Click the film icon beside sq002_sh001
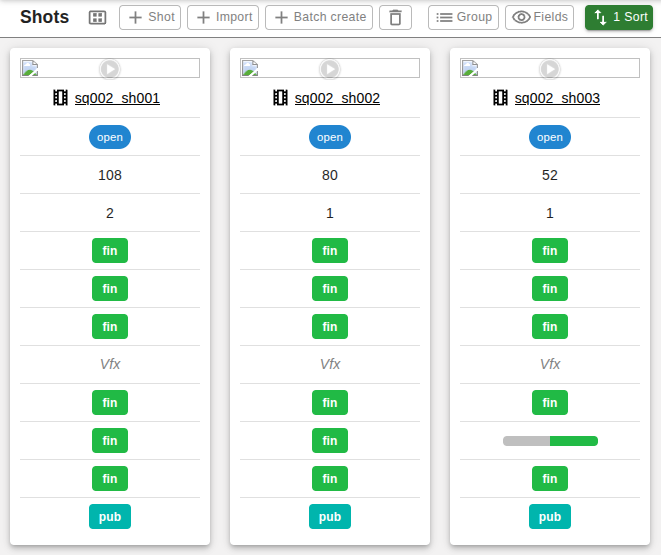Image resolution: width=661 pixels, height=555 pixels. (x=61, y=98)
